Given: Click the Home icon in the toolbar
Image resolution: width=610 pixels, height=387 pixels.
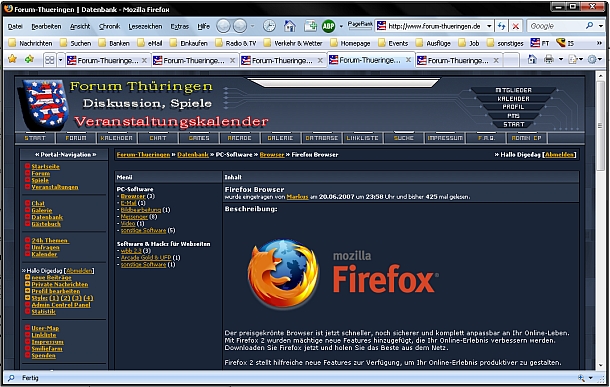Looking at the screenshot, I should tap(289, 26).
